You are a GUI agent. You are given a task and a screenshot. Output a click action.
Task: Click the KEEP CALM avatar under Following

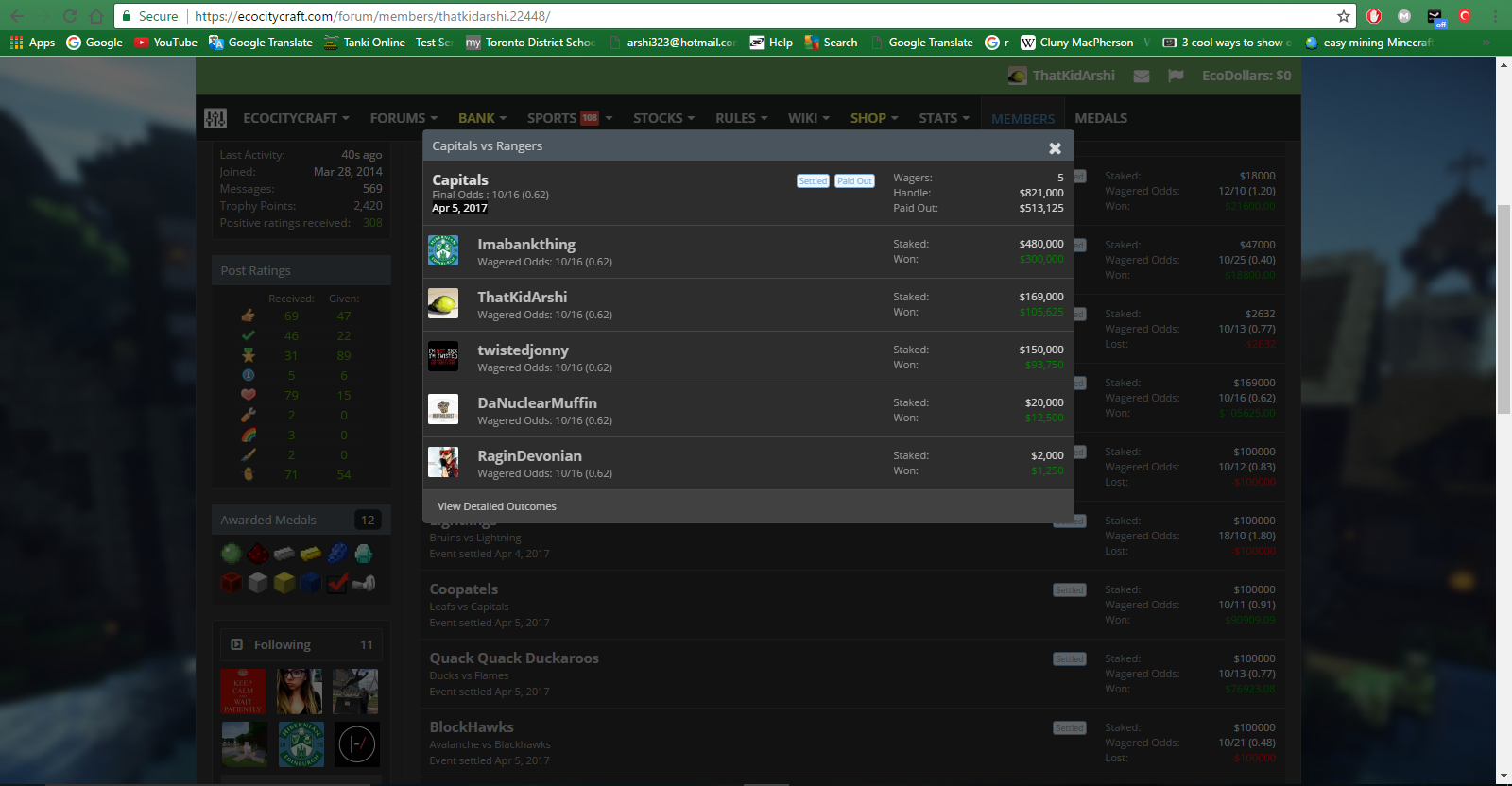coord(243,692)
